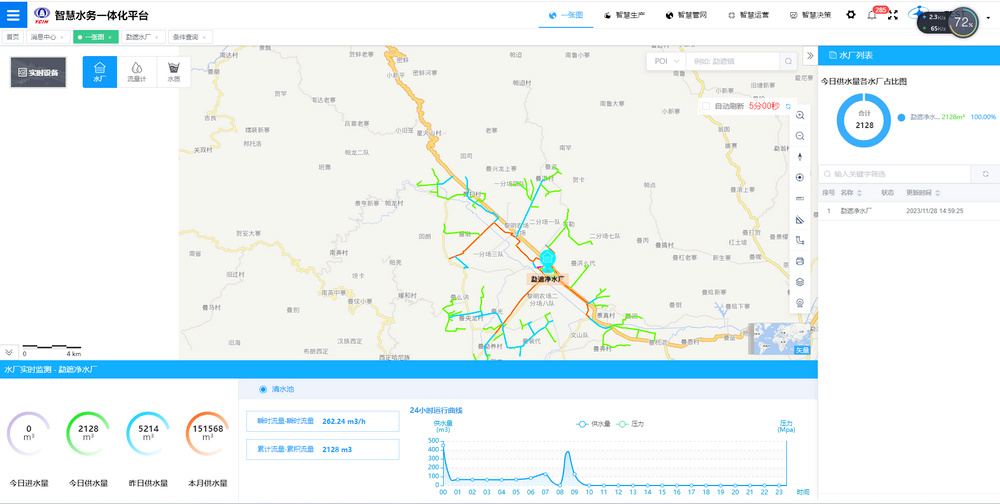Click the 实时设备 button

pyautogui.click(x=38, y=73)
